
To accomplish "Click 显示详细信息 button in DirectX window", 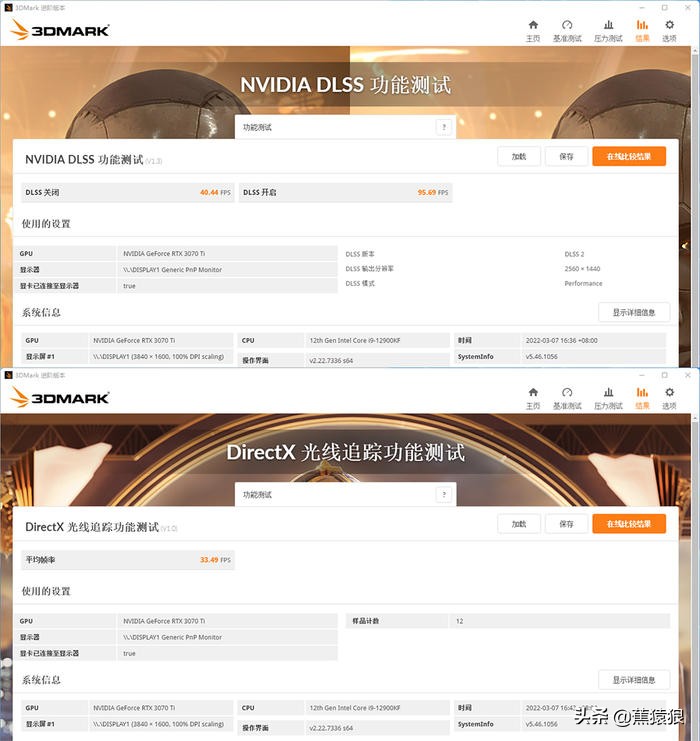I will tap(634, 680).
